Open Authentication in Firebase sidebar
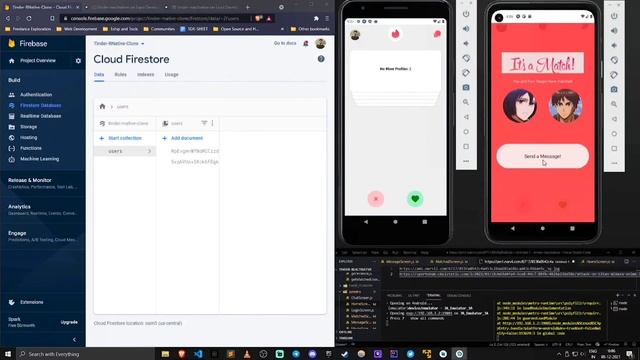Image resolution: width=640 pixels, height=360 pixels. click(36, 95)
